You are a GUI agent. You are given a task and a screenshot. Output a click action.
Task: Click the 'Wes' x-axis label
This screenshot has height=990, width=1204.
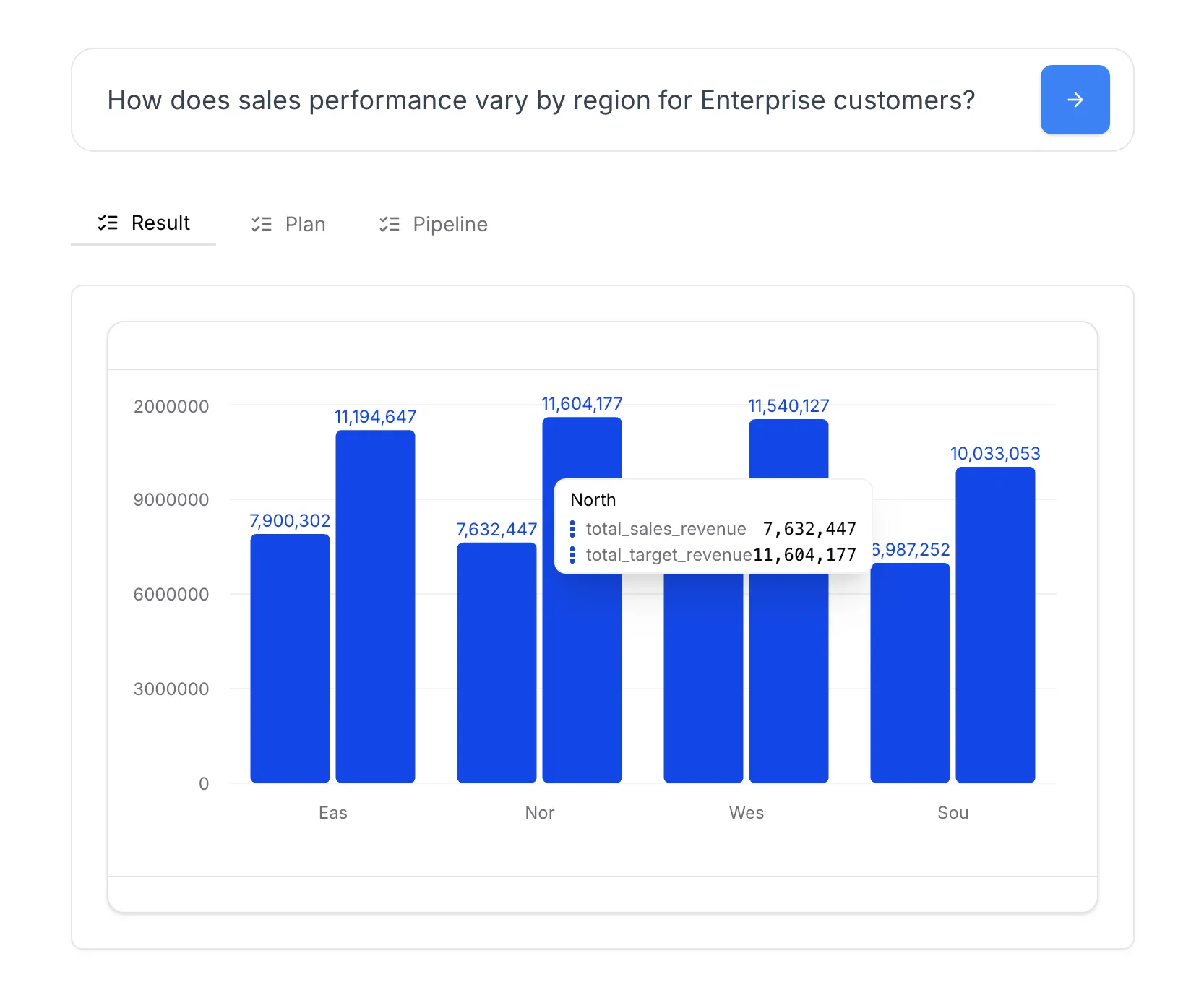tap(747, 813)
